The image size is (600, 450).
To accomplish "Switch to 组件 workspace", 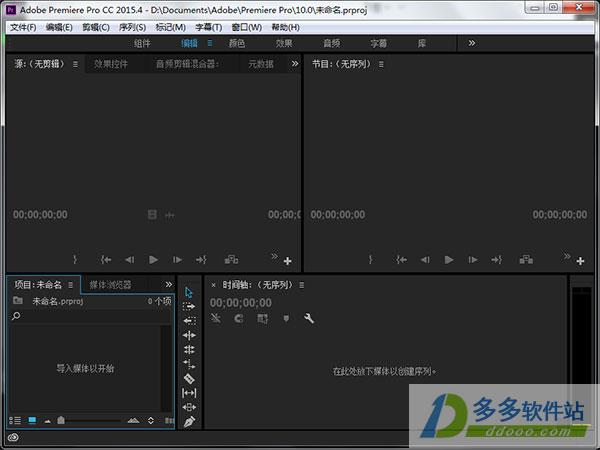I will click(142, 43).
